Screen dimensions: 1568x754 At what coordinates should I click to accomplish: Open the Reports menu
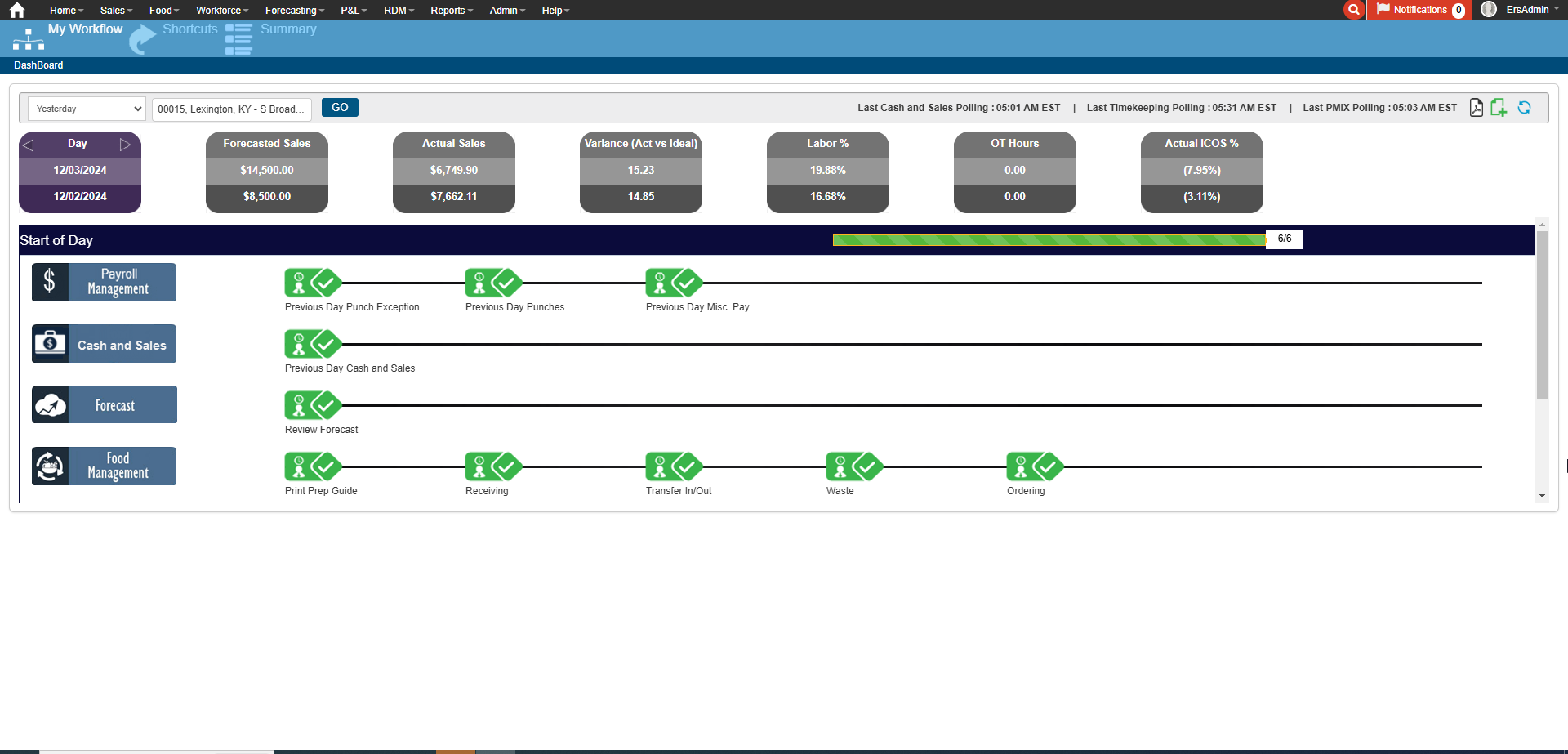click(451, 11)
